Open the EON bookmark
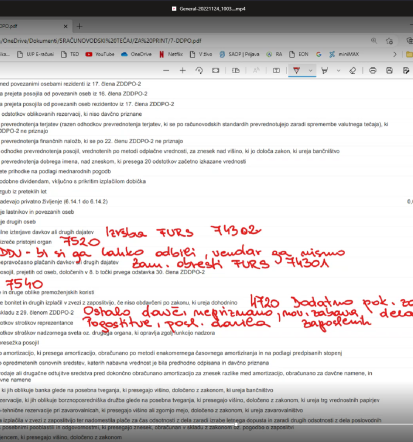This screenshot has width=413, height=442. point(299,54)
